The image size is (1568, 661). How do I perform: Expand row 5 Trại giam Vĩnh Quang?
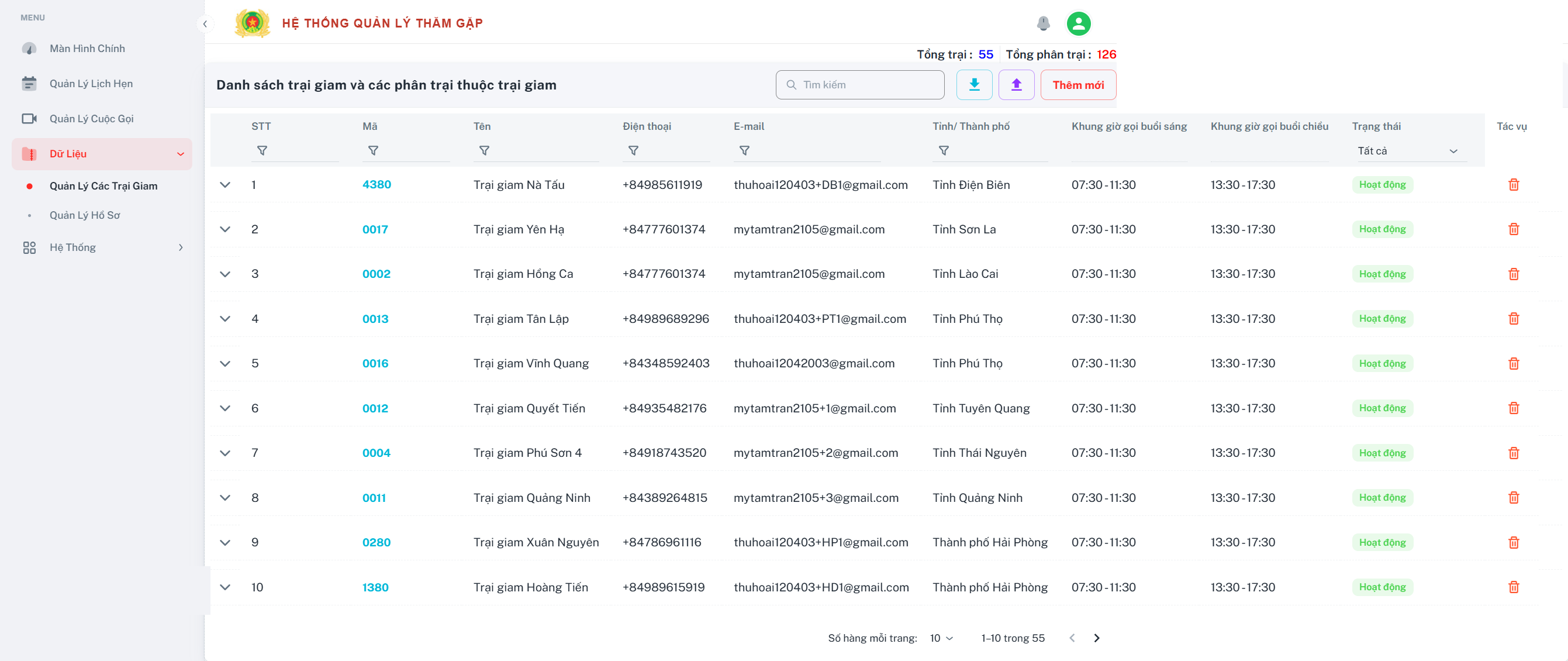(x=225, y=364)
